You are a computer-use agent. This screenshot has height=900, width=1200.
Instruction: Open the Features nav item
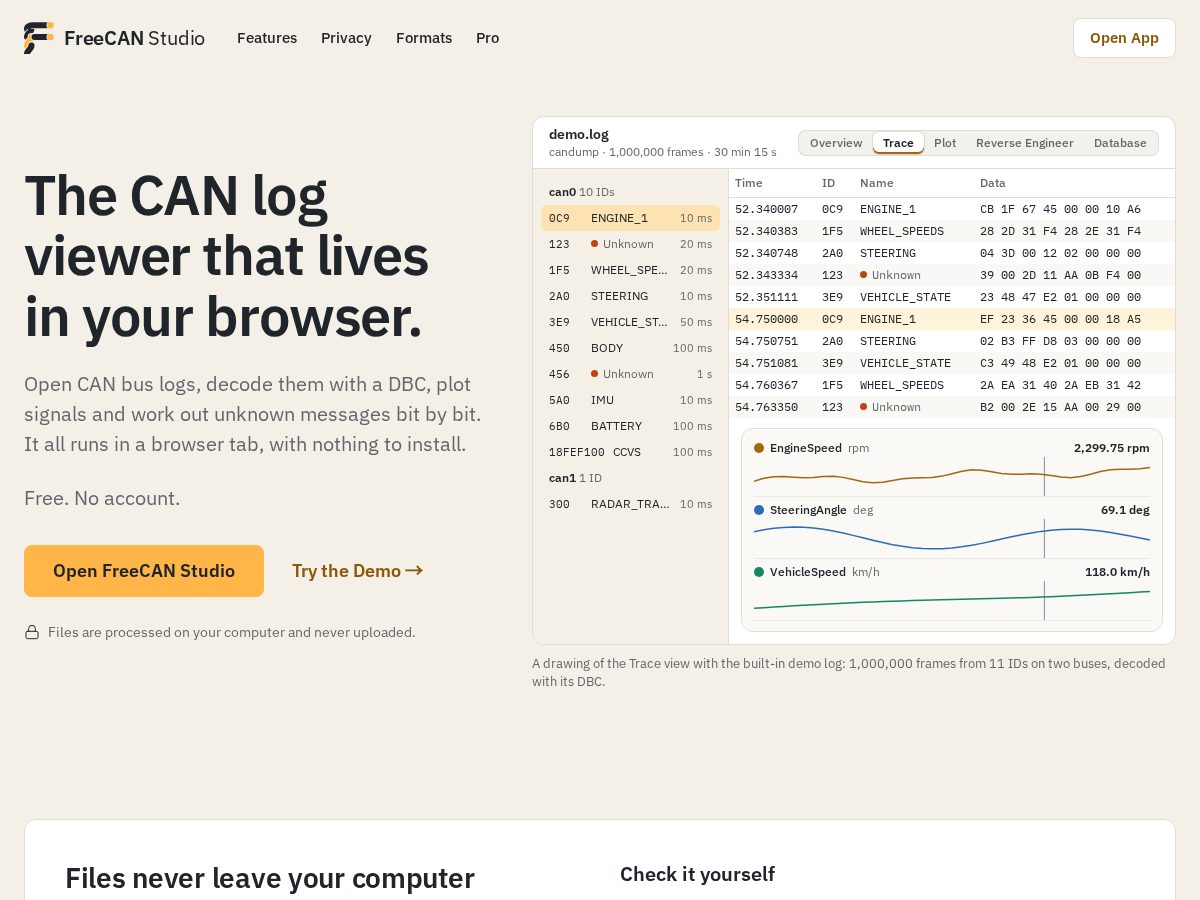267,38
